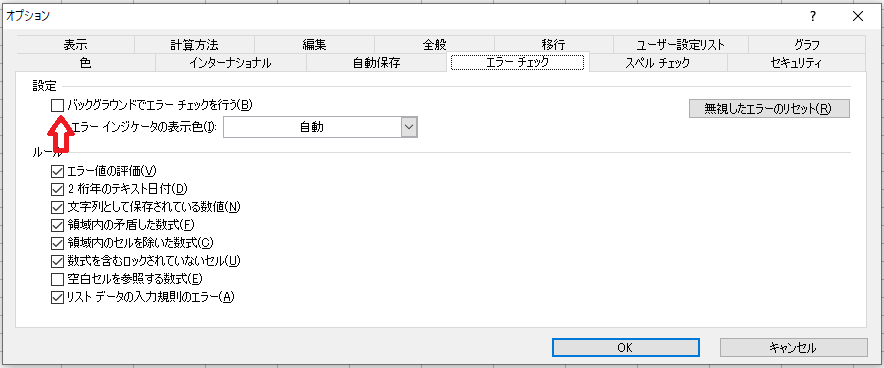
Task: Open the インターナショナル tab
Action: tap(231, 63)
